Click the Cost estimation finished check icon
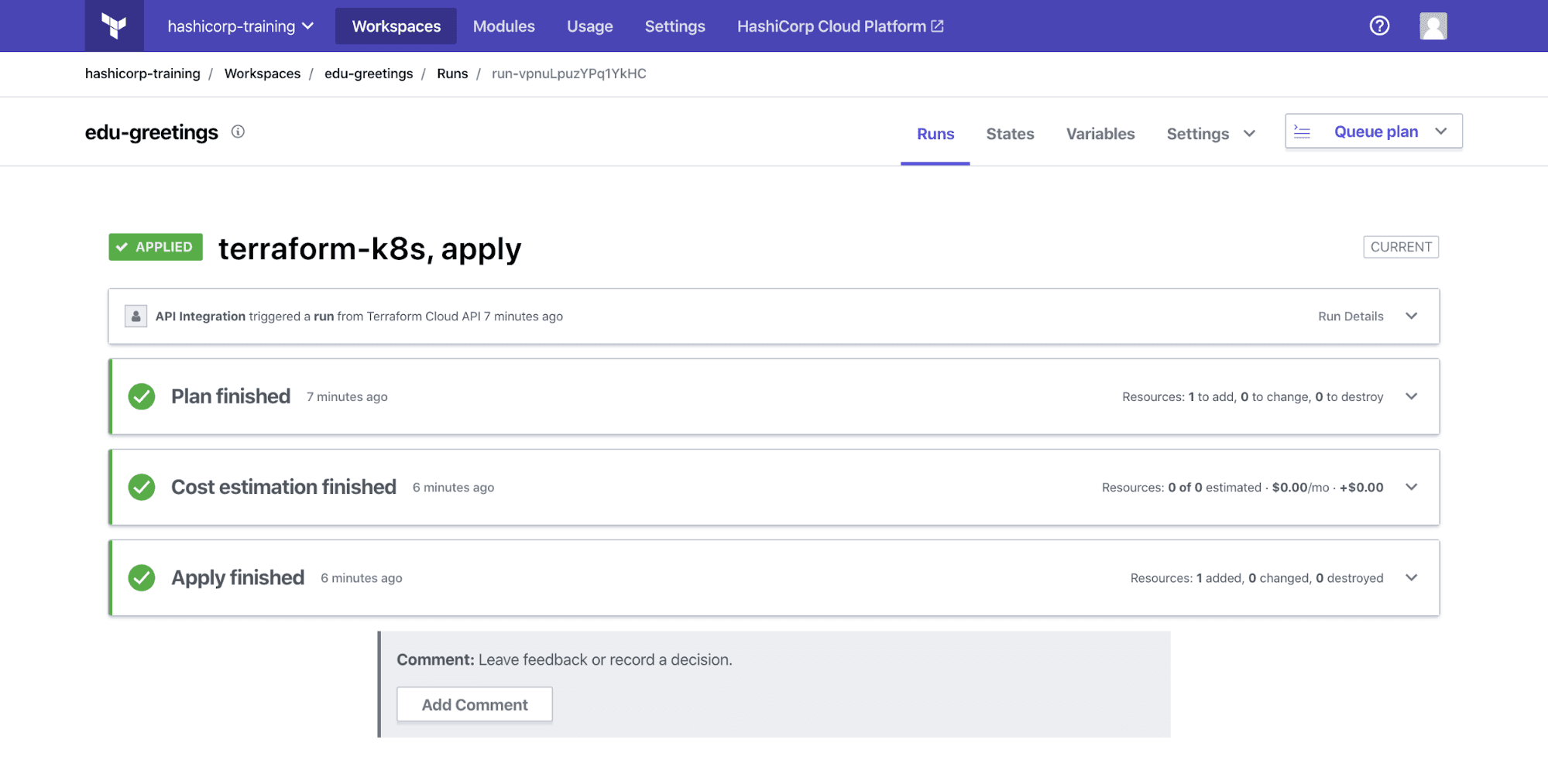 (x=142, y=487)
